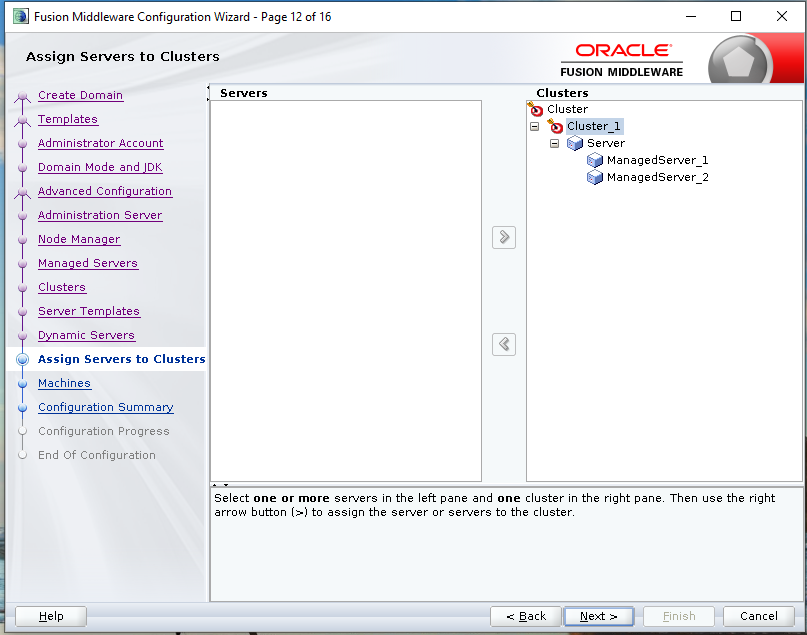Click the Next button
Image resolution: width=807 pixels, height=635 pixels.
tap(599, 616)
